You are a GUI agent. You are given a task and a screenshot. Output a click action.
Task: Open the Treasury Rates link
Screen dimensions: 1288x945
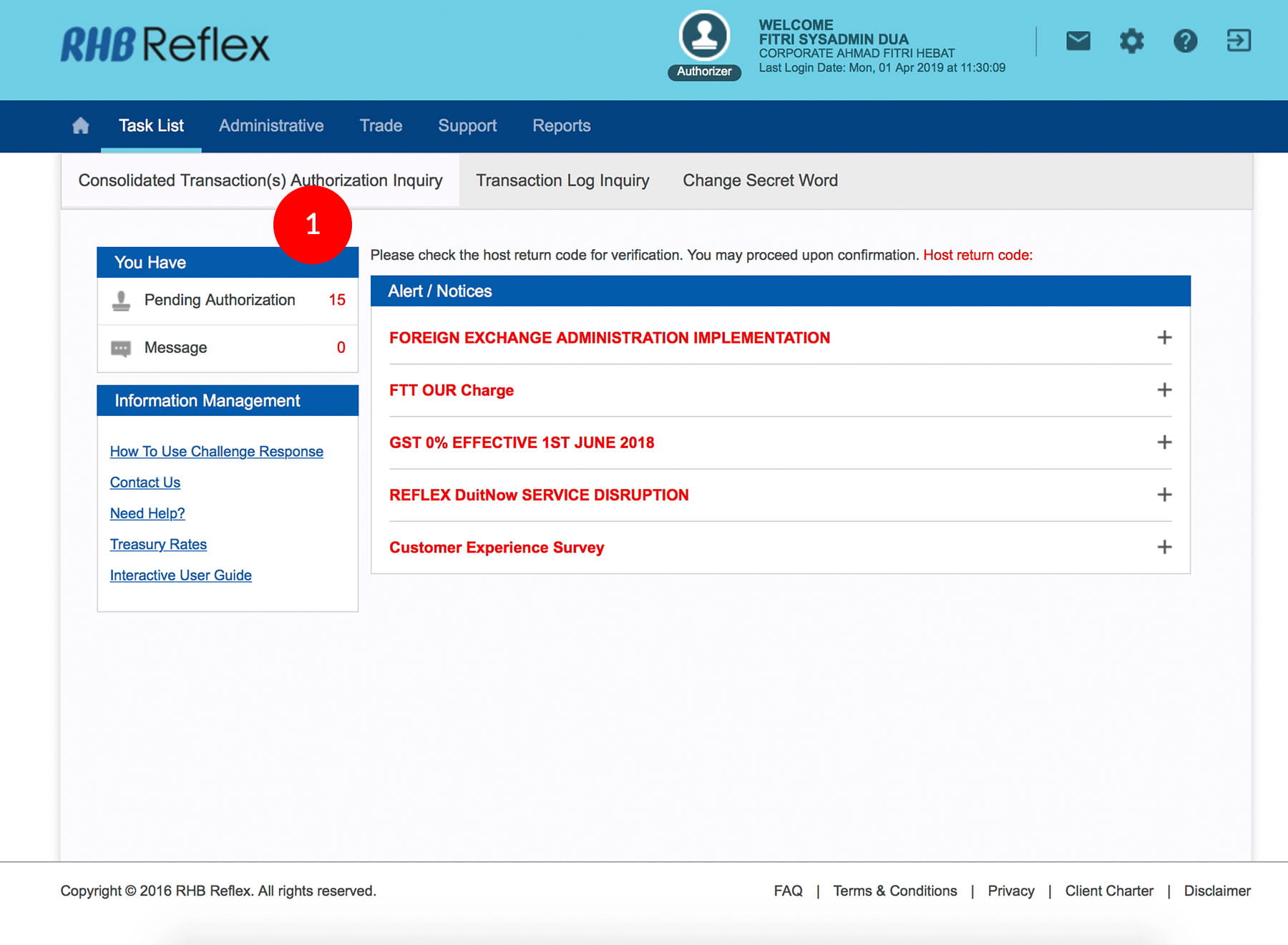(158, 545)
